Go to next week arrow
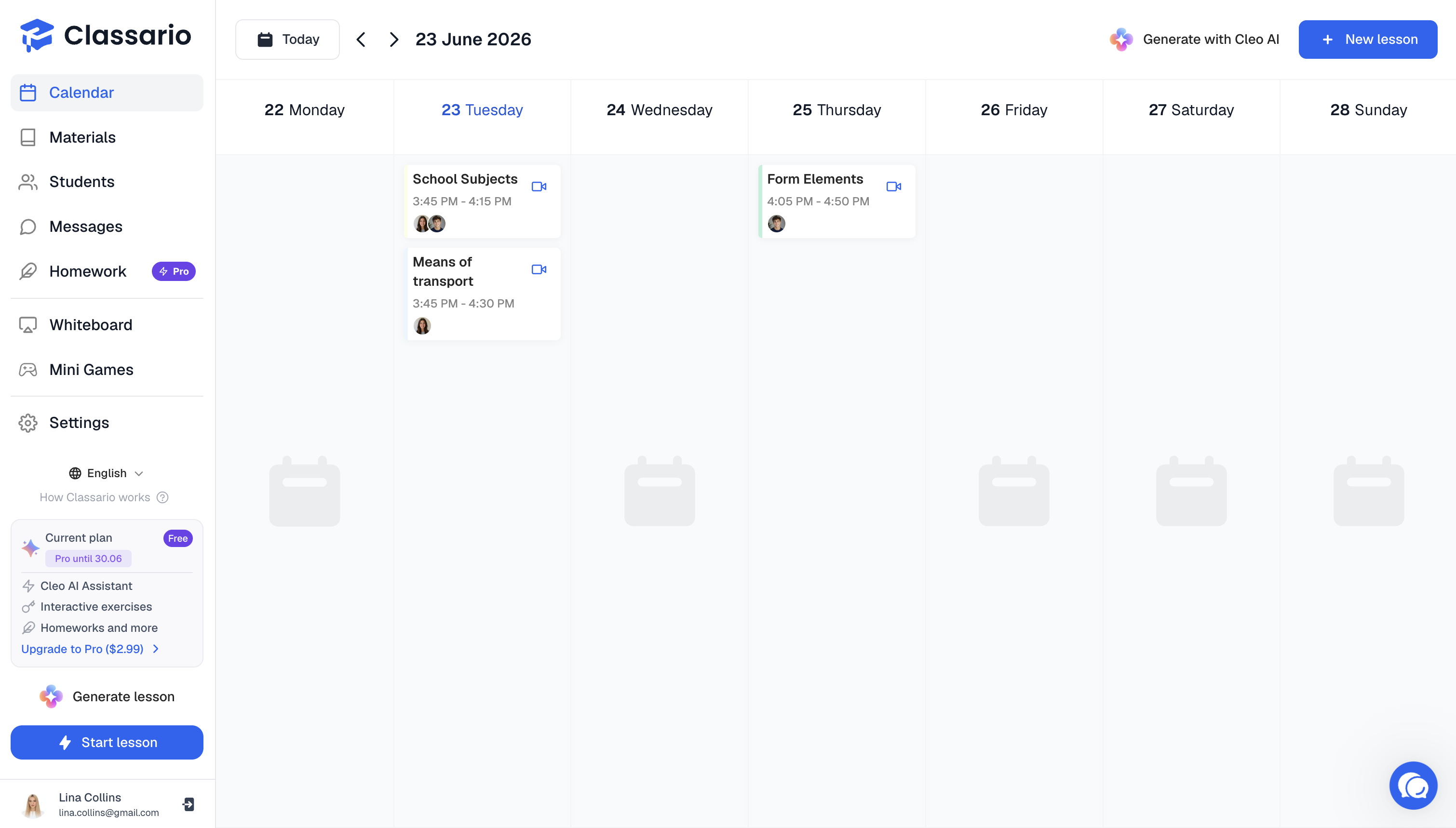1456x828 pixels. click(x=393, y=39)
